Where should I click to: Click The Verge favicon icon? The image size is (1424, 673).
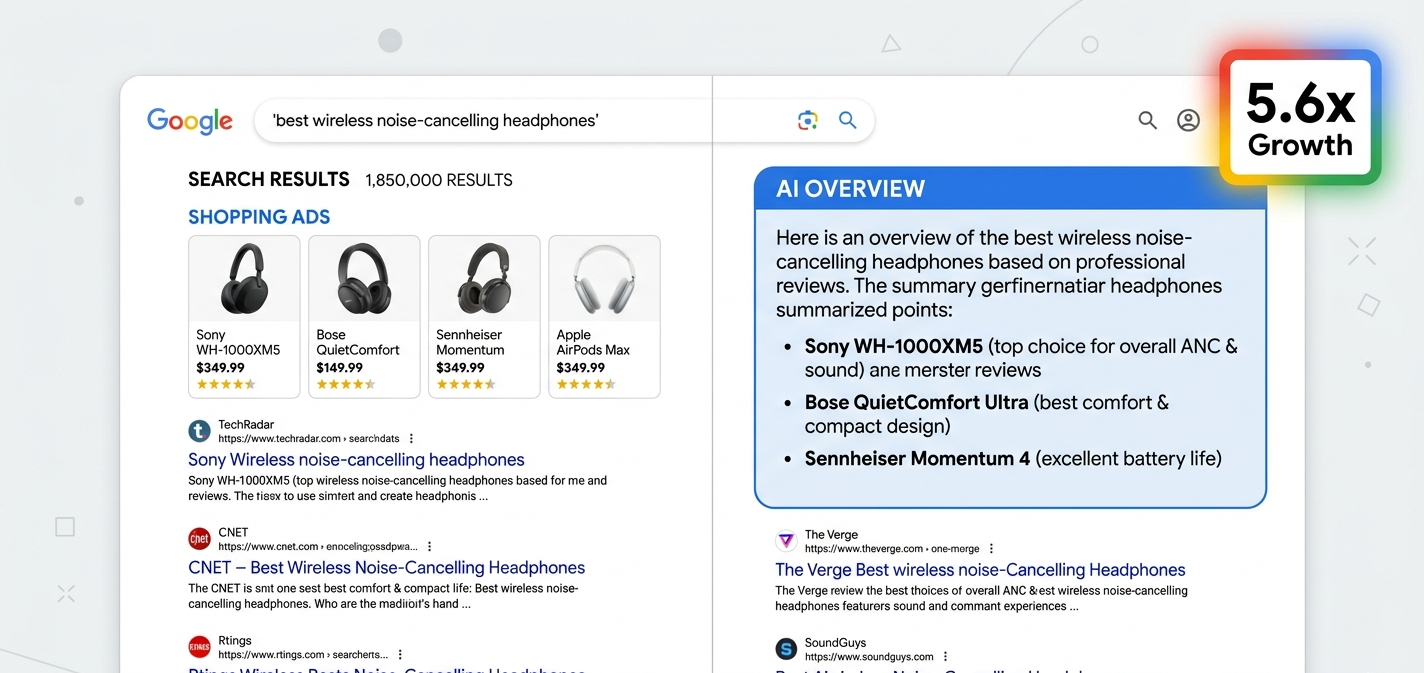click(787, 541)
